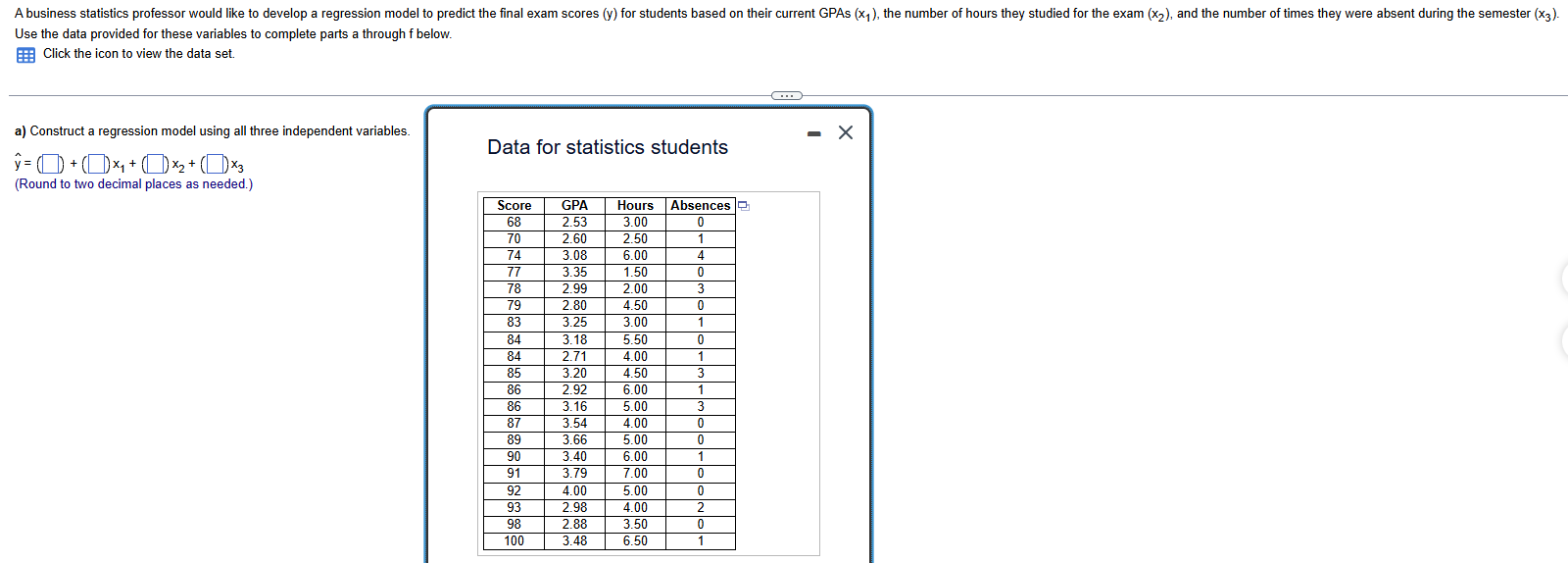
Task: Click the GPA cell with value 2.60
Action: pos(574,239)
